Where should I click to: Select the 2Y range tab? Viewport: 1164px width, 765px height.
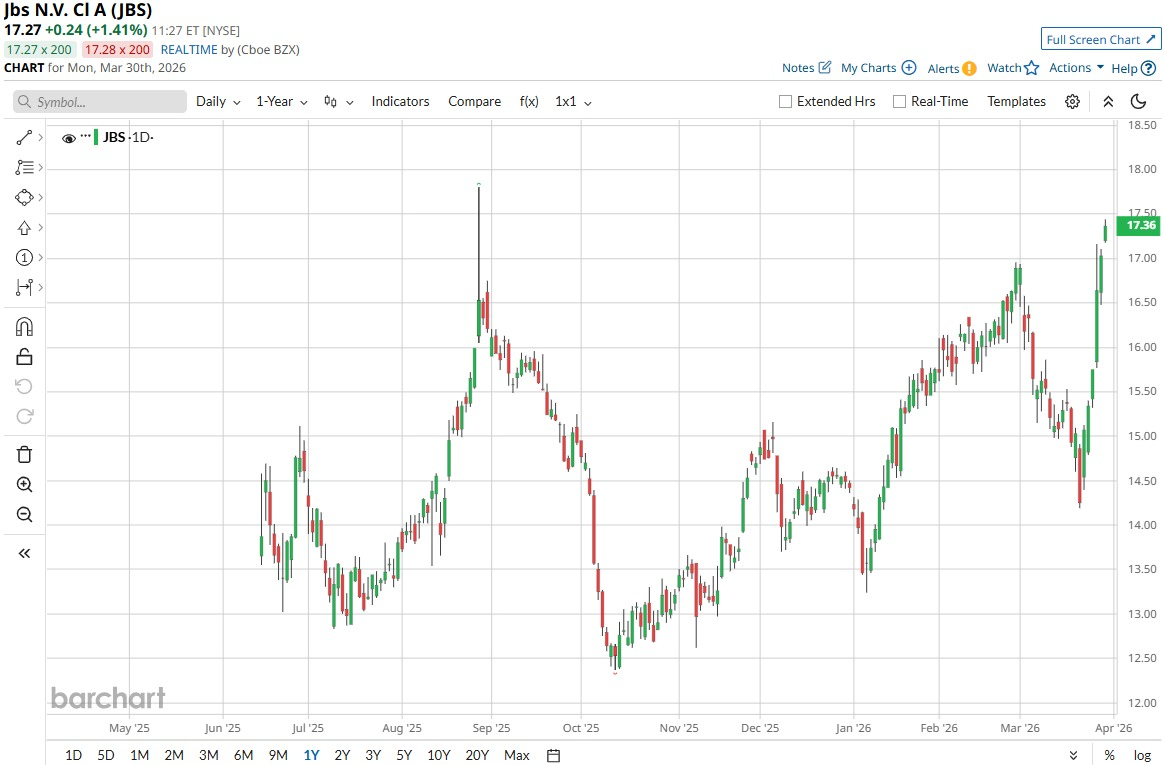pyautogui.click(x=342, y=755)
